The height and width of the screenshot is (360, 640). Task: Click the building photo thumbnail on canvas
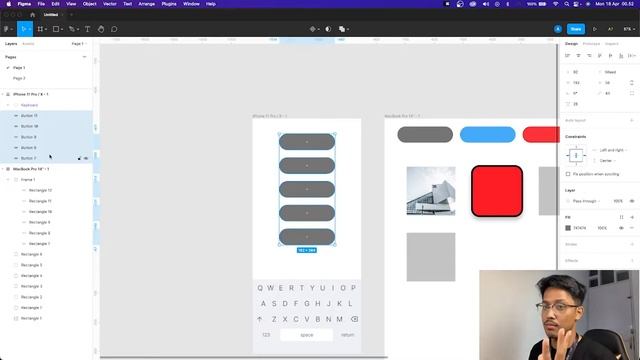coord(431,191)
